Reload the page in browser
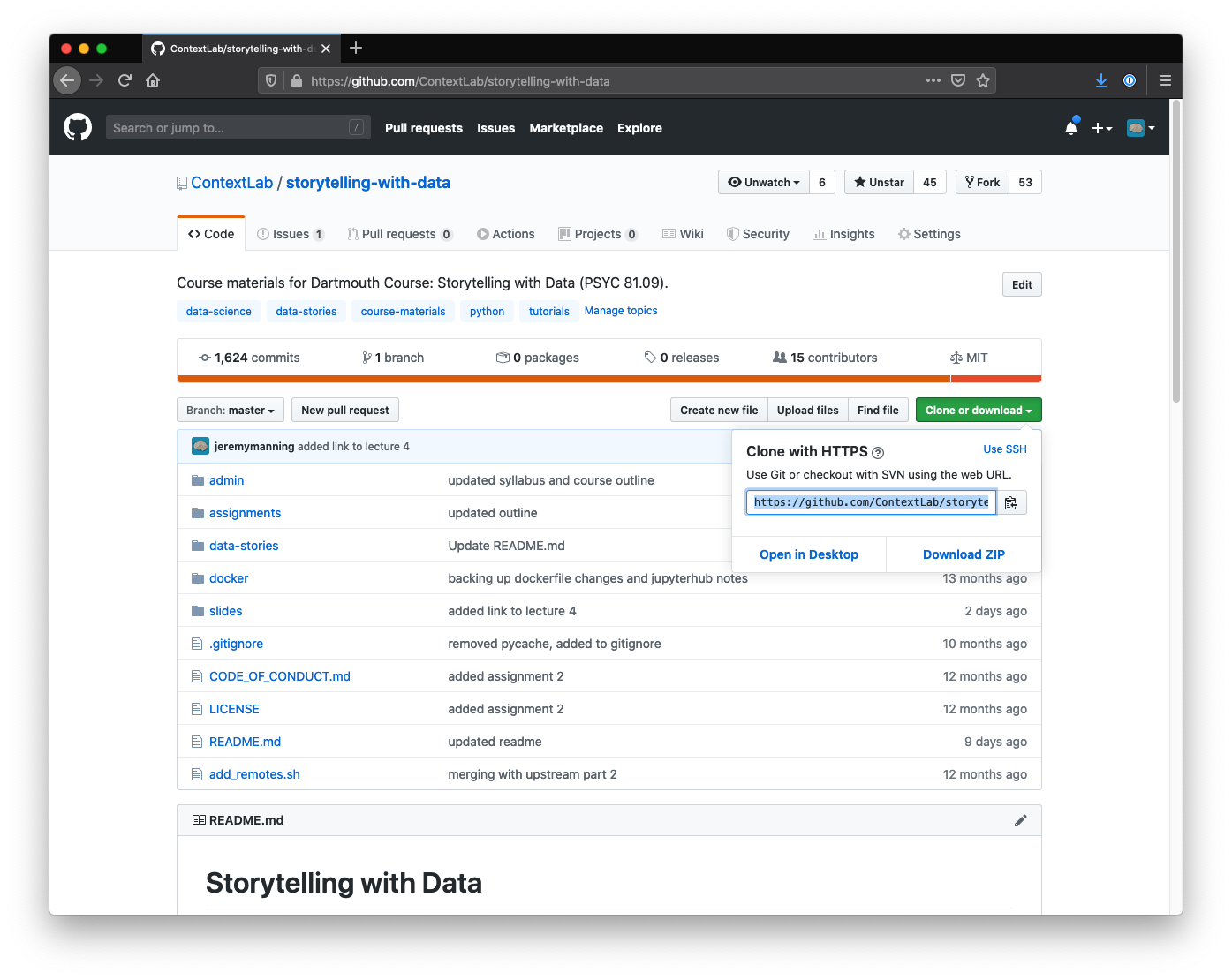 coord(125,80)
